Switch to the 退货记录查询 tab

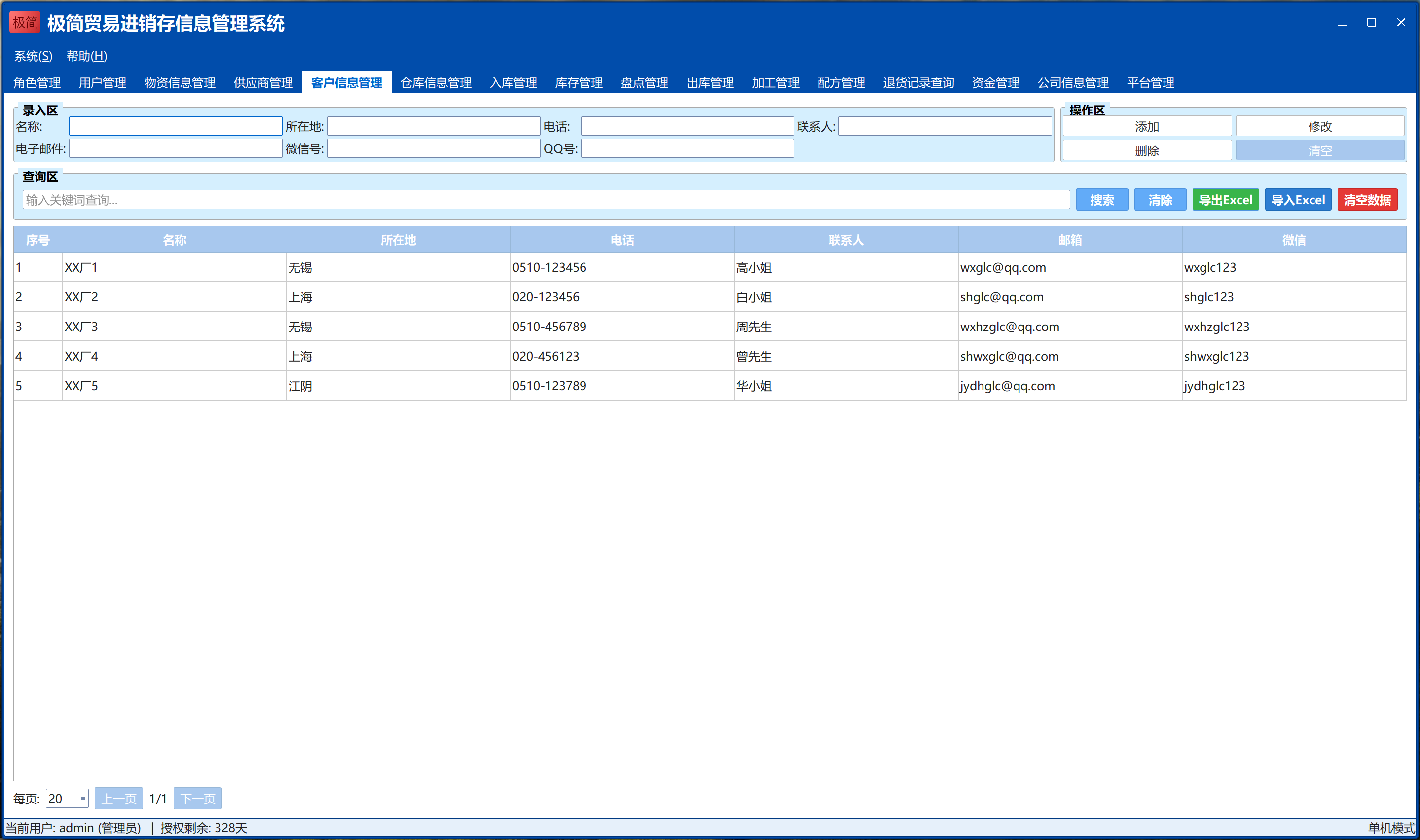click(918, 83)
